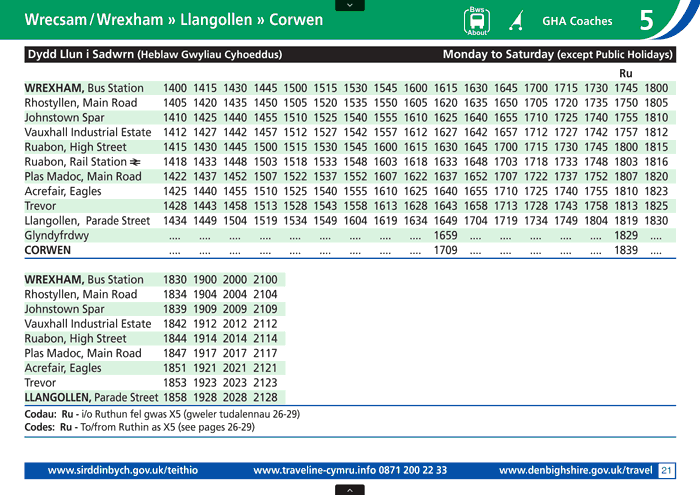
Task: Select Trevor label in top table
Action: pos(40,206)
